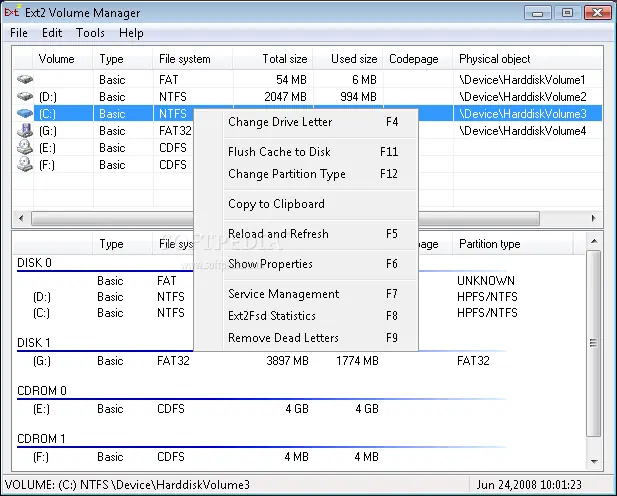Click the drive icon beside (D:) volume

coord(24,96)
